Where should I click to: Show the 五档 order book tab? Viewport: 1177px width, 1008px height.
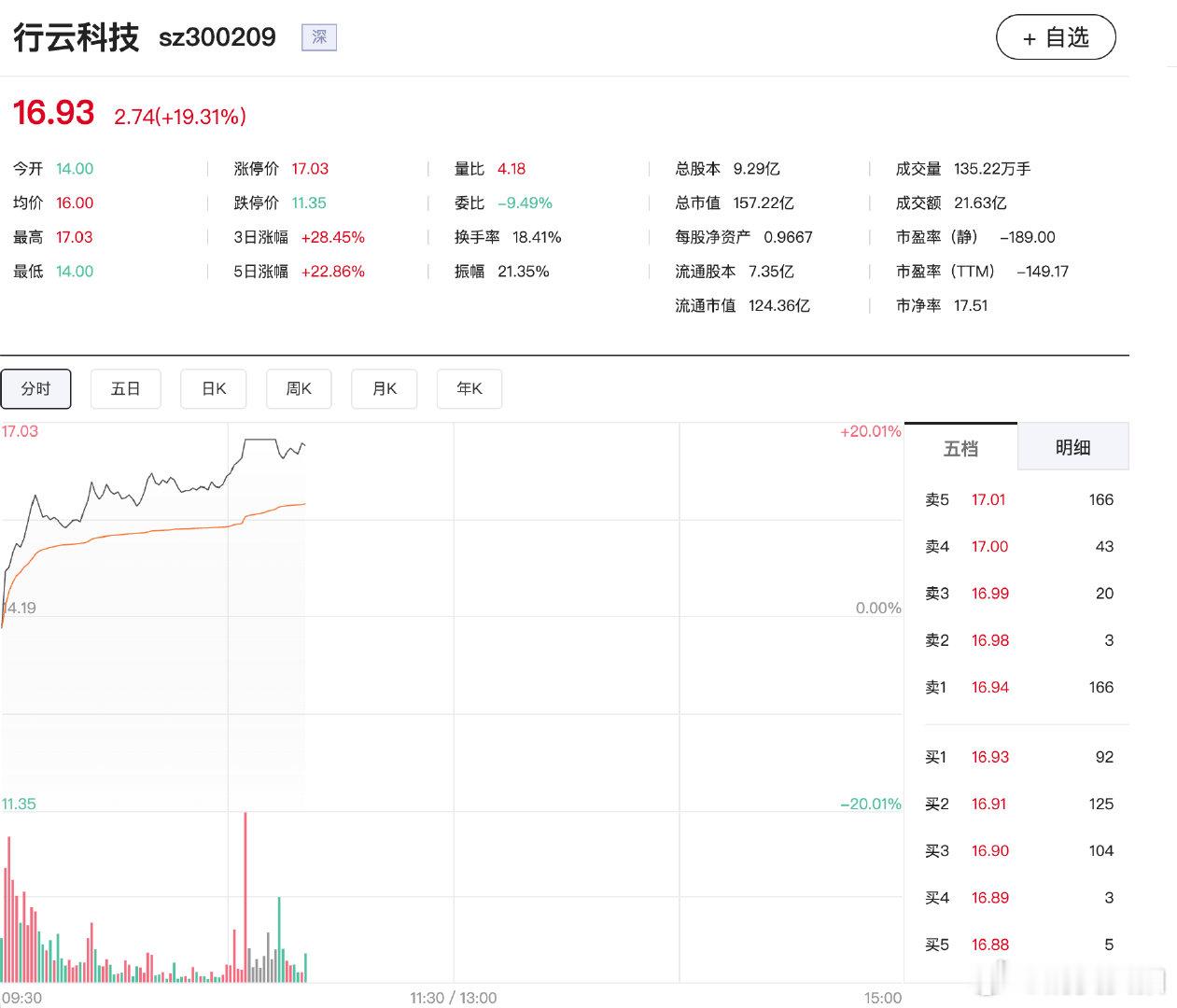point(960,448)
